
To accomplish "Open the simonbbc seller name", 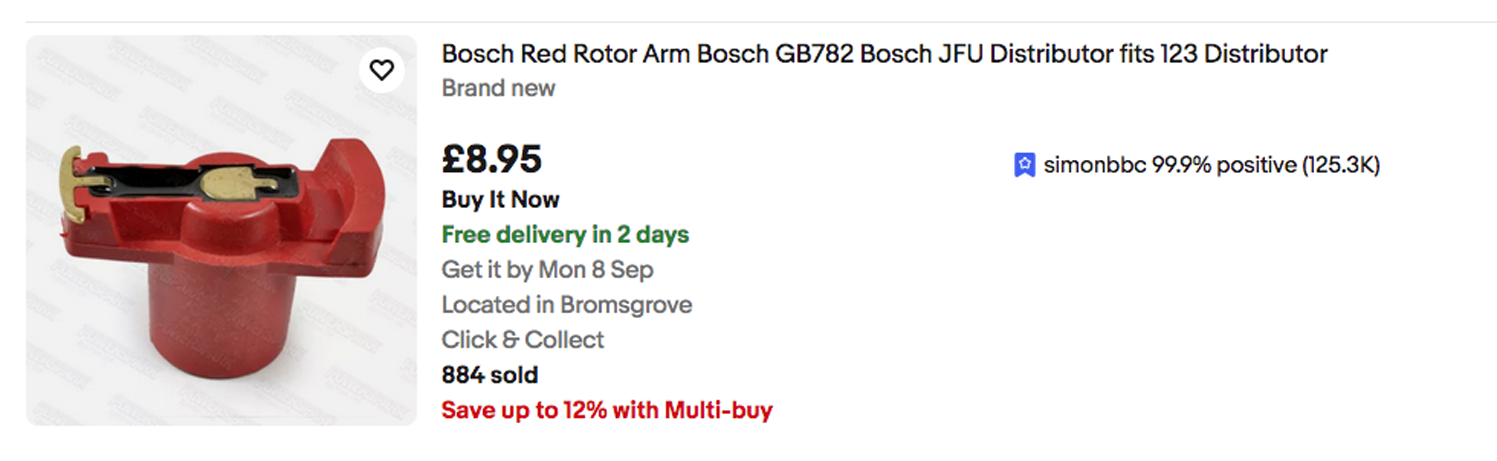I will click(1095, 166).
